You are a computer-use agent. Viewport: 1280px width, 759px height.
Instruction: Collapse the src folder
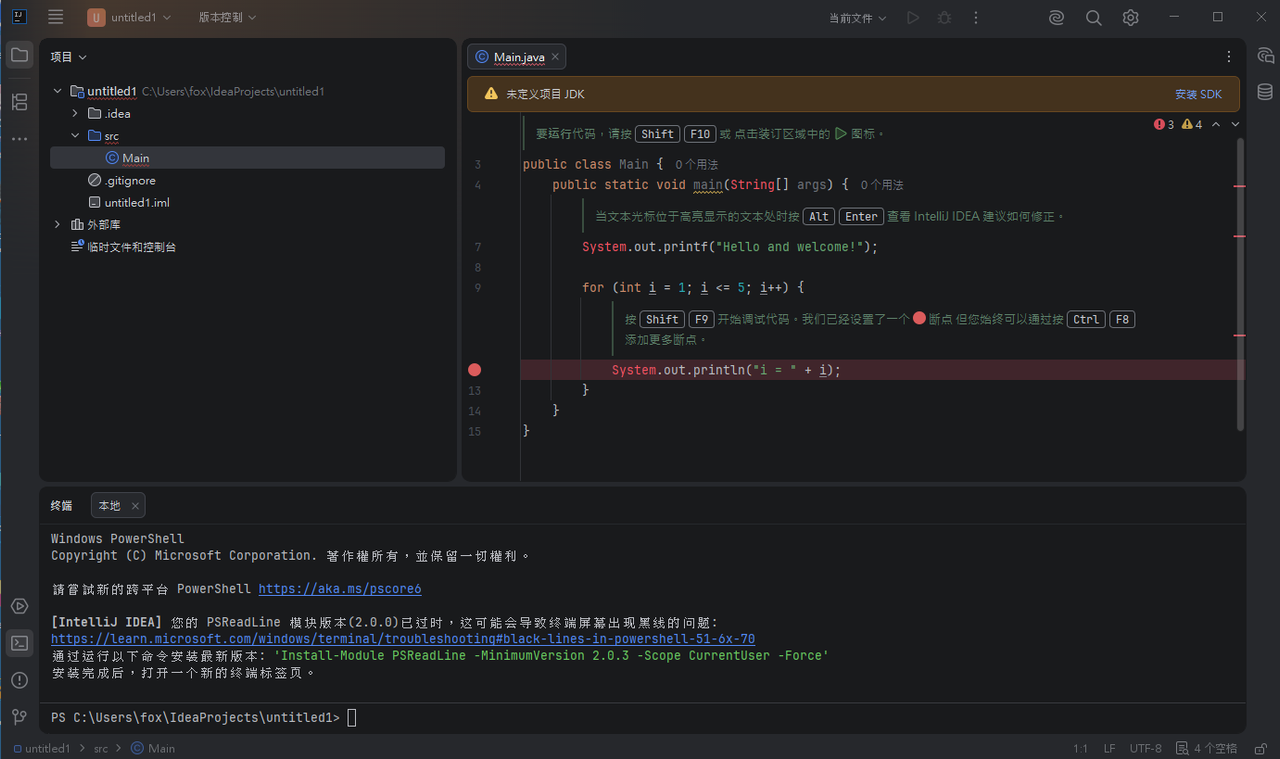click(x=76, y=136)
